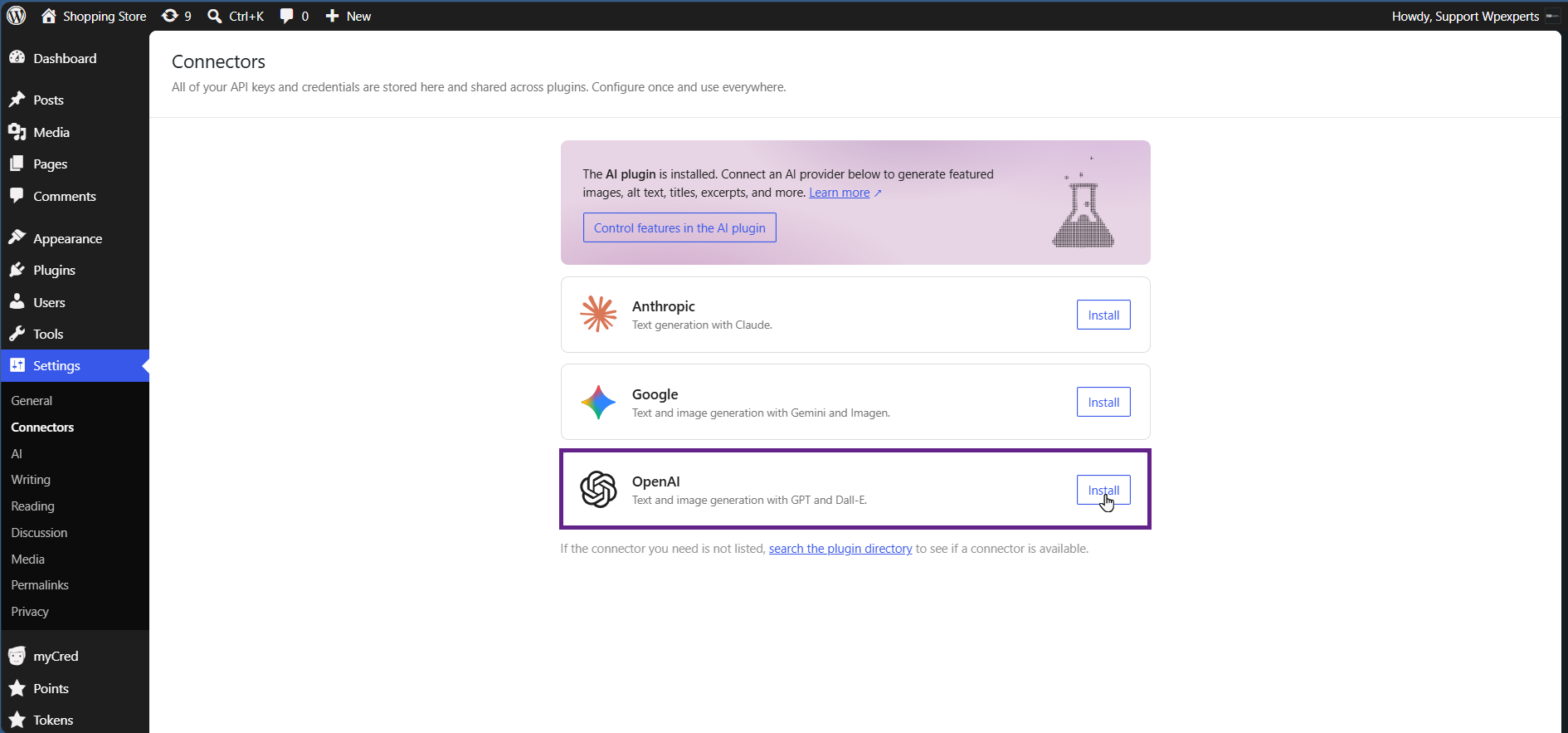The image size is (1568, 733).
Task: Install the OpenAI connector
Action: (1103, 490)
